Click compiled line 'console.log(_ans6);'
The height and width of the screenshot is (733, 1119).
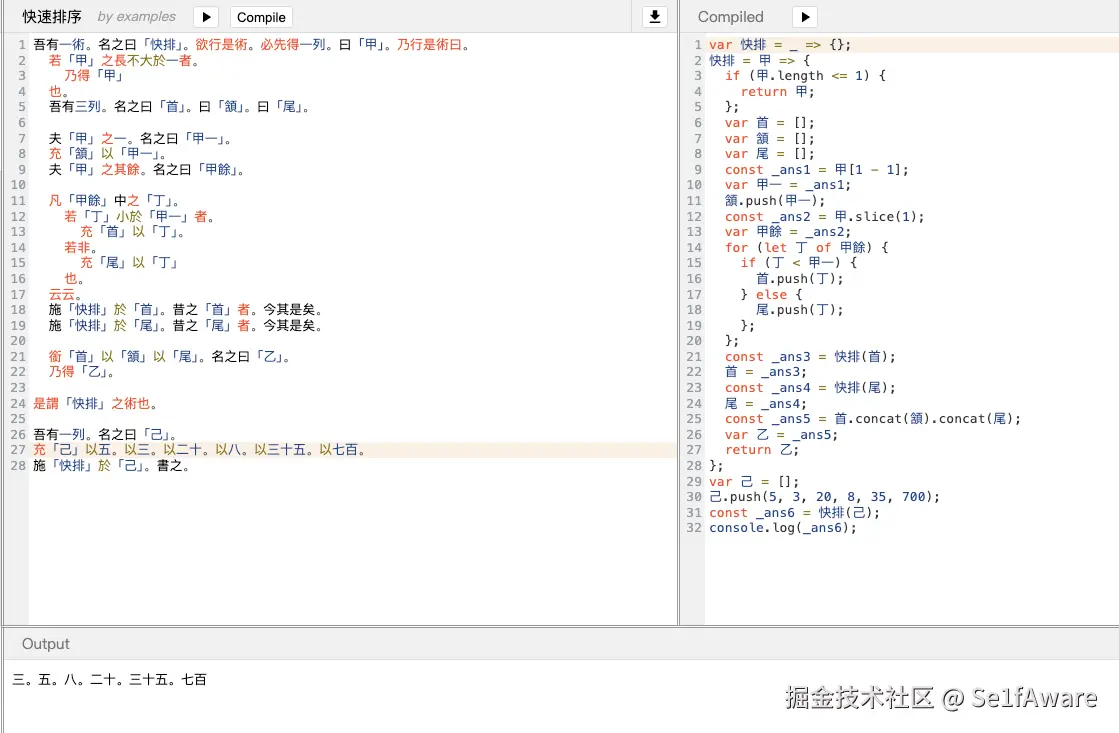[x=782, y=527]
